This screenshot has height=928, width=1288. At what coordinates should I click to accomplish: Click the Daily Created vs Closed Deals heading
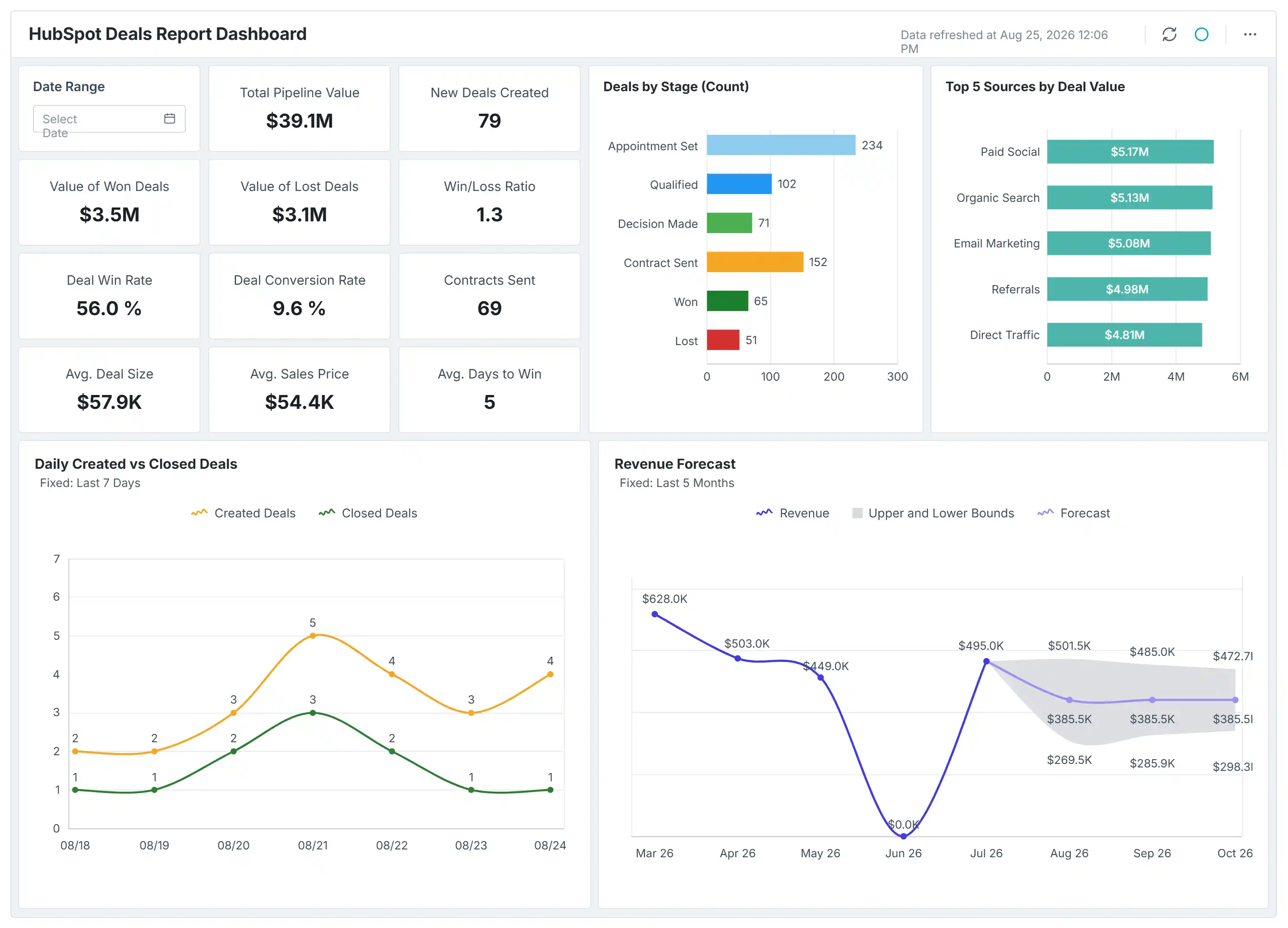click(x=136, y=464)
